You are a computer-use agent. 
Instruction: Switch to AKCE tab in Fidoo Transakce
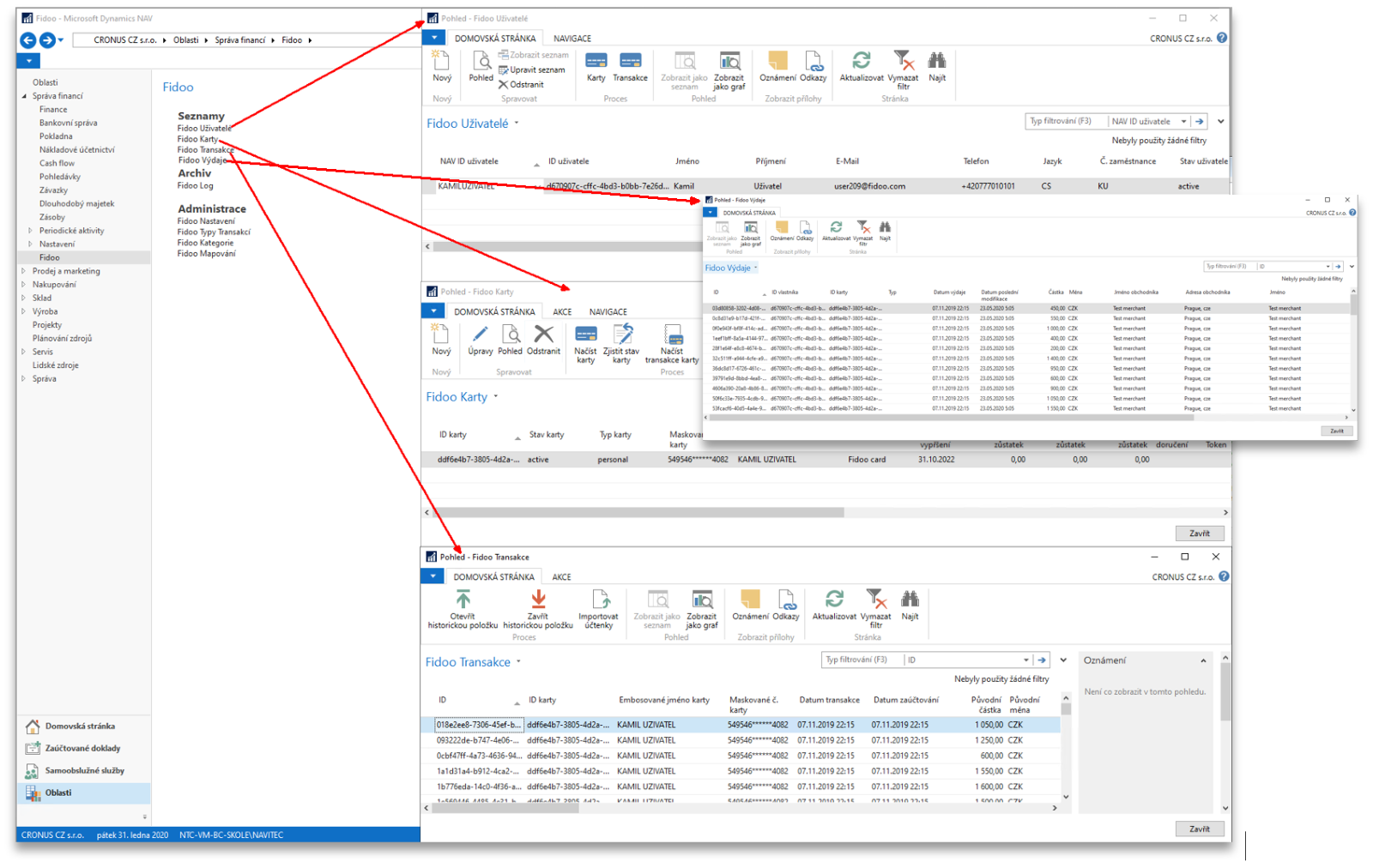click(x=562, y=577)
